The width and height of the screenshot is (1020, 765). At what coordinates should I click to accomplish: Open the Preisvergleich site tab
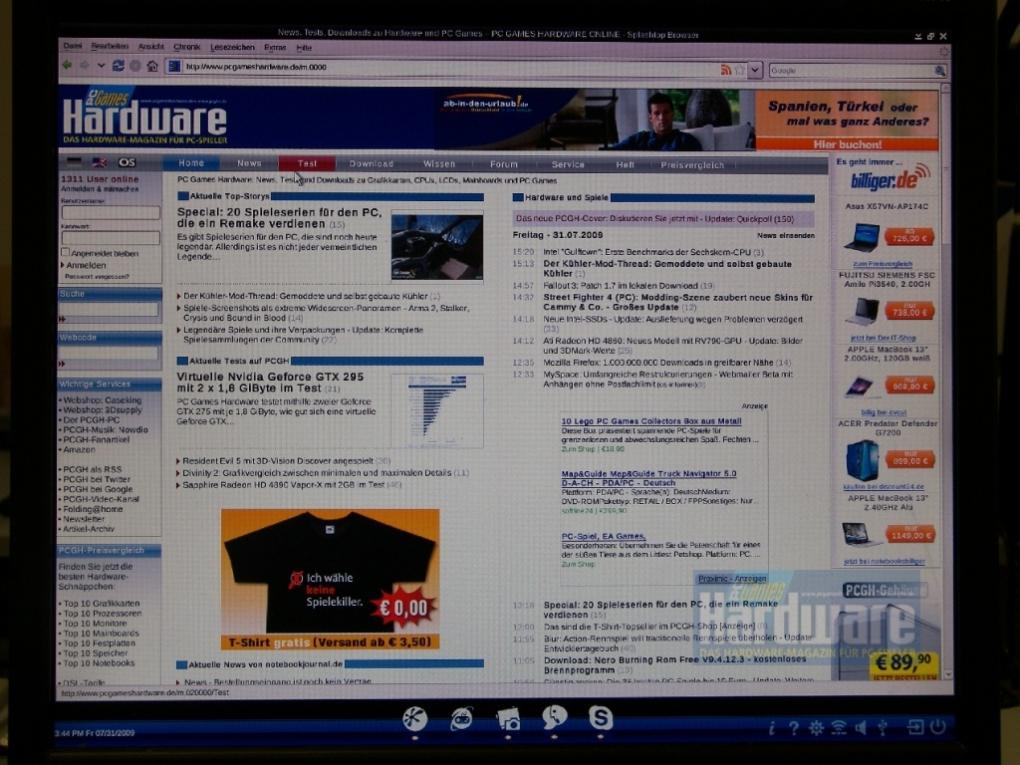coord(692,165)
